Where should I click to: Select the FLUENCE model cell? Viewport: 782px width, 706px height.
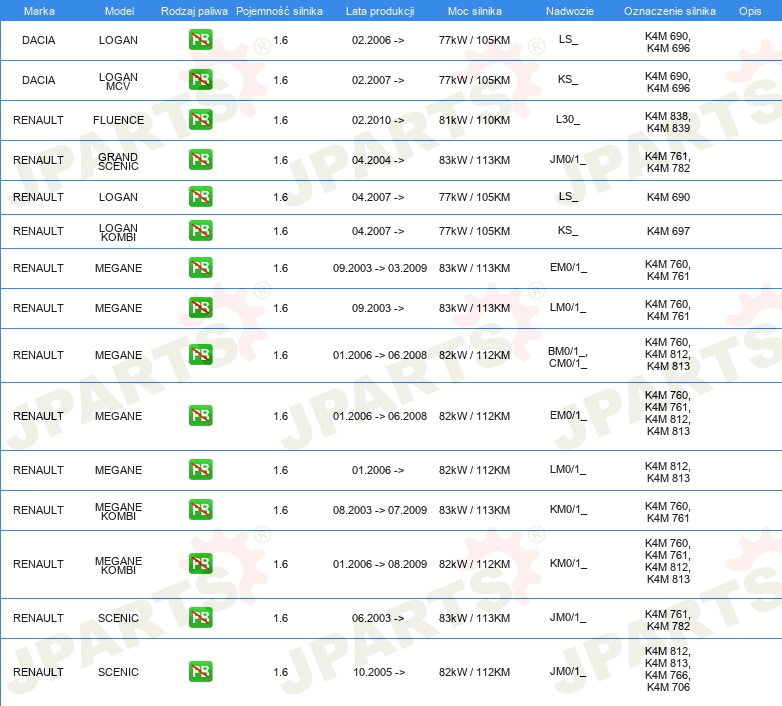[118, 120]
